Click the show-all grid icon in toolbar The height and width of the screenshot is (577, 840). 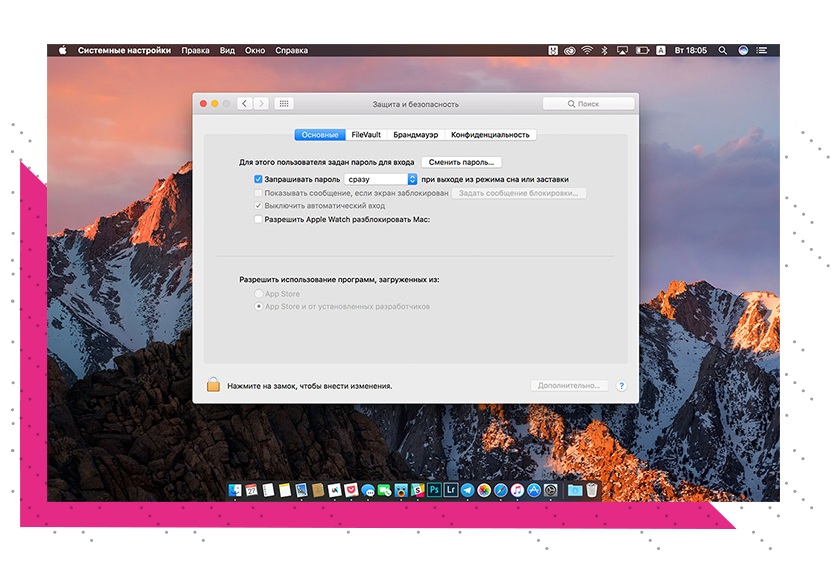tap(283, 104)
